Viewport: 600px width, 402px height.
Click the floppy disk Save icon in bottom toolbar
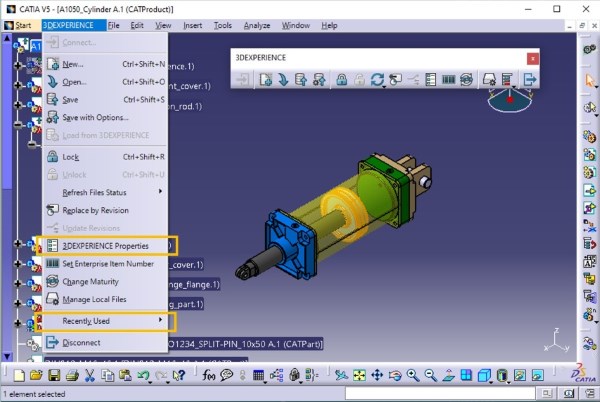point(54,375)
